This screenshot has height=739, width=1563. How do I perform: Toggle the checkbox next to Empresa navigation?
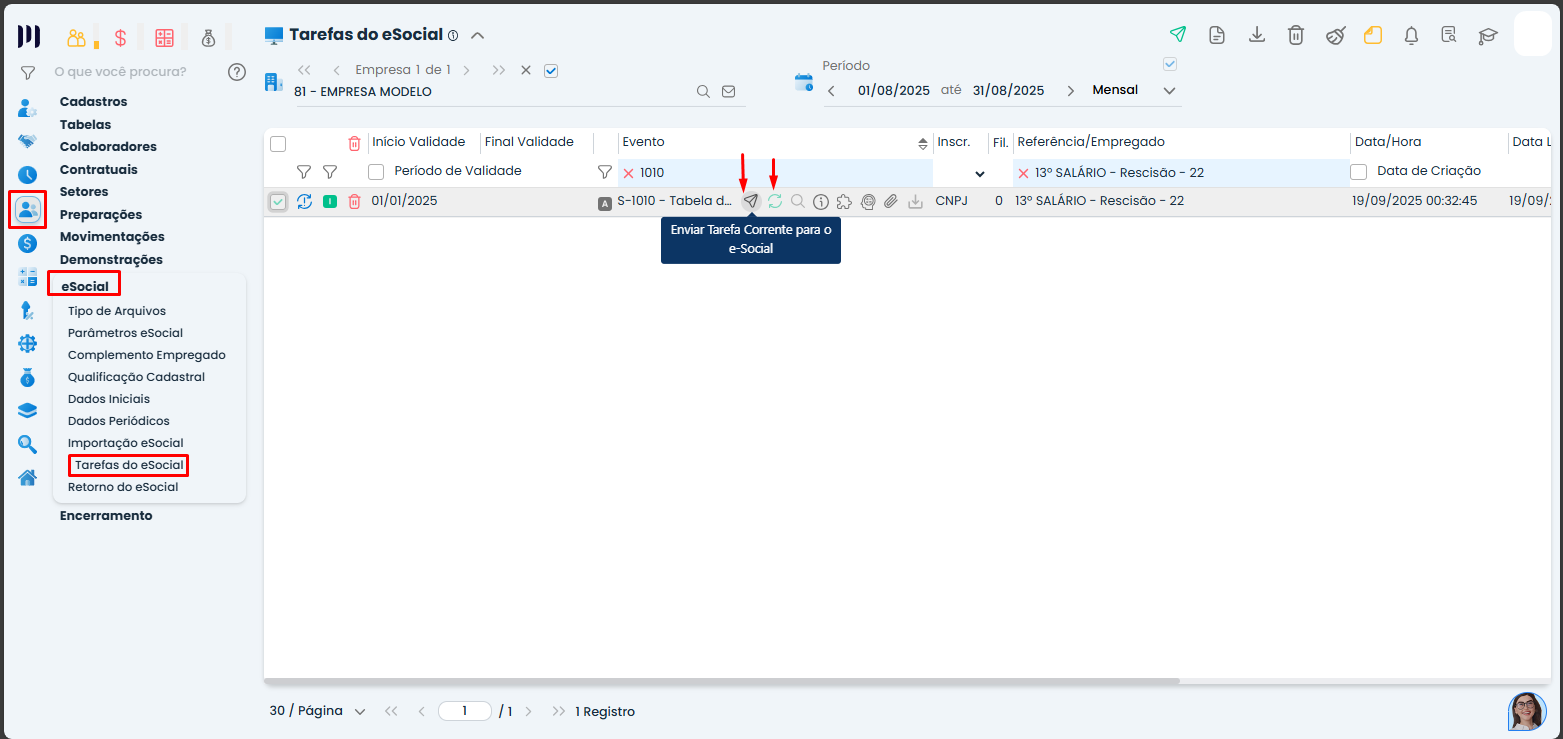[x=551, y=70]
